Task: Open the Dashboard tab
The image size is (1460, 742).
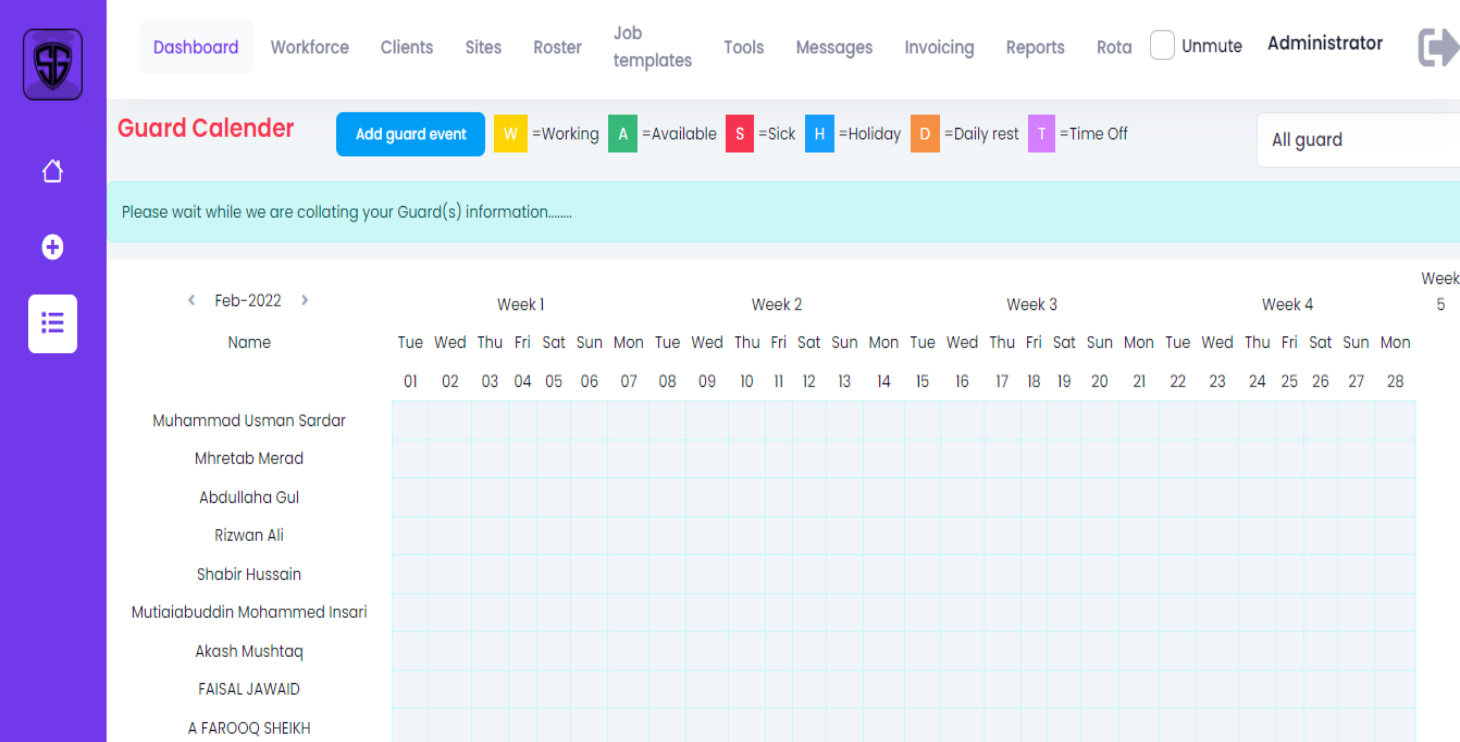Action: coord(196,47)
